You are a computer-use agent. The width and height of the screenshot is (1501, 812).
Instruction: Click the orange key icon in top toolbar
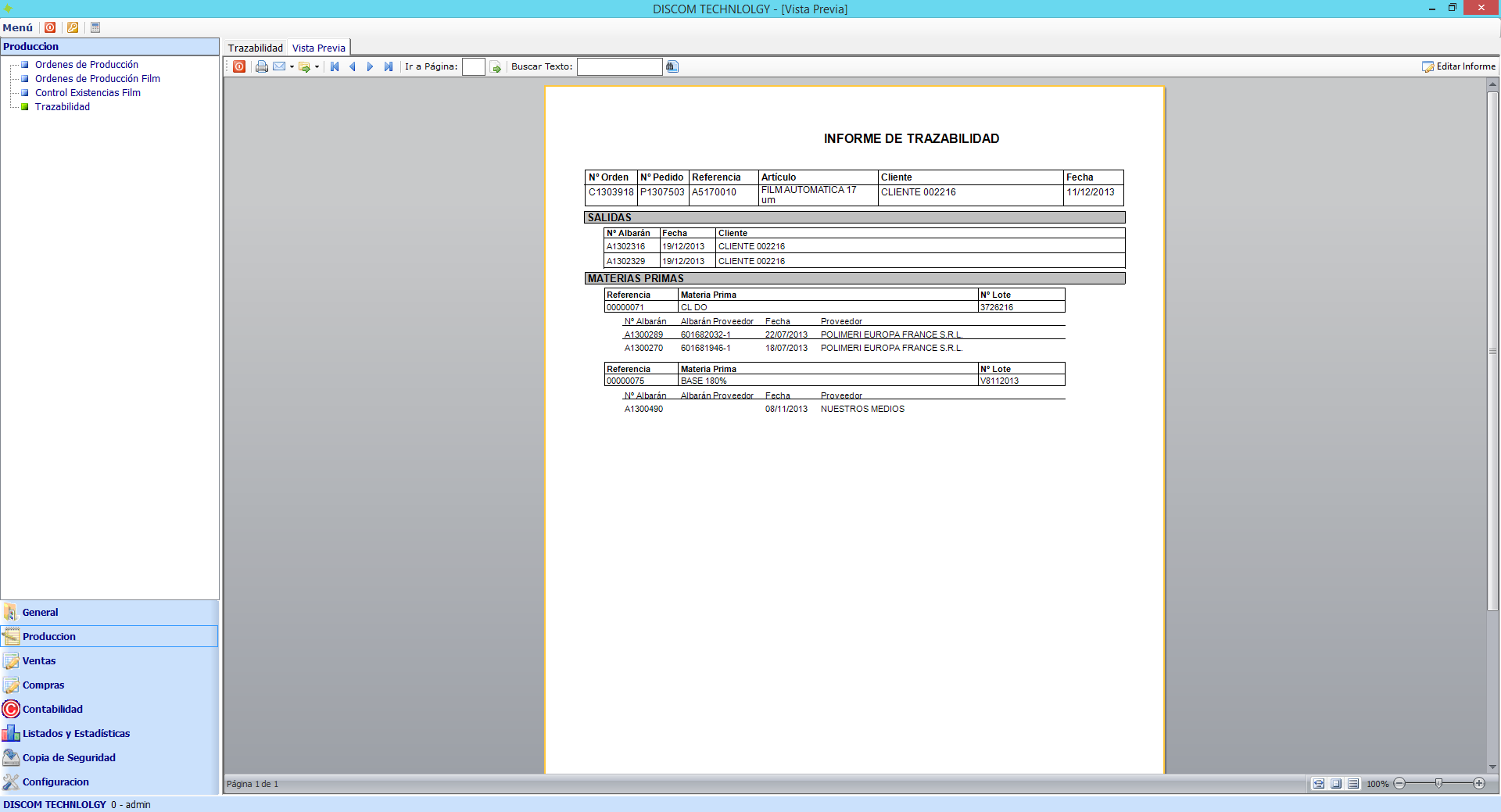[x=73, y=27]
